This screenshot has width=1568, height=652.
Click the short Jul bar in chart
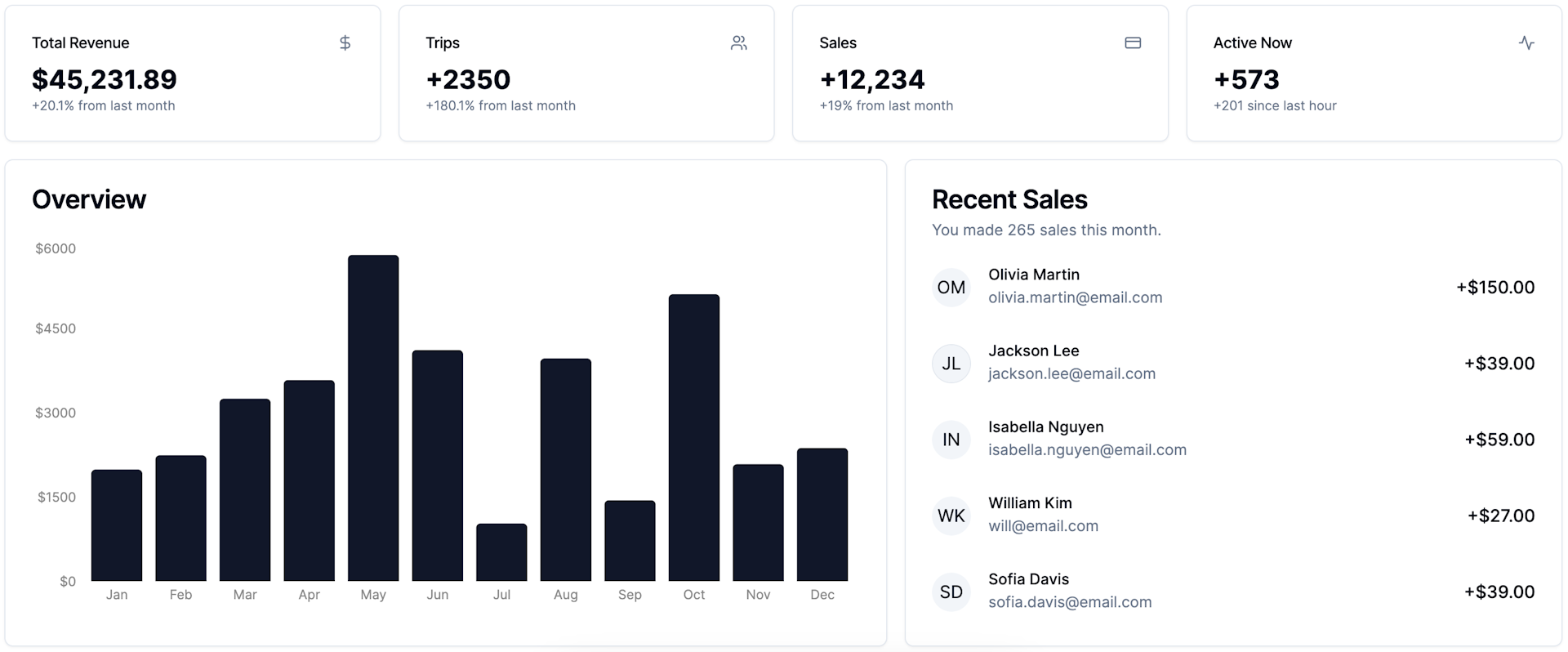coord(501,552)
